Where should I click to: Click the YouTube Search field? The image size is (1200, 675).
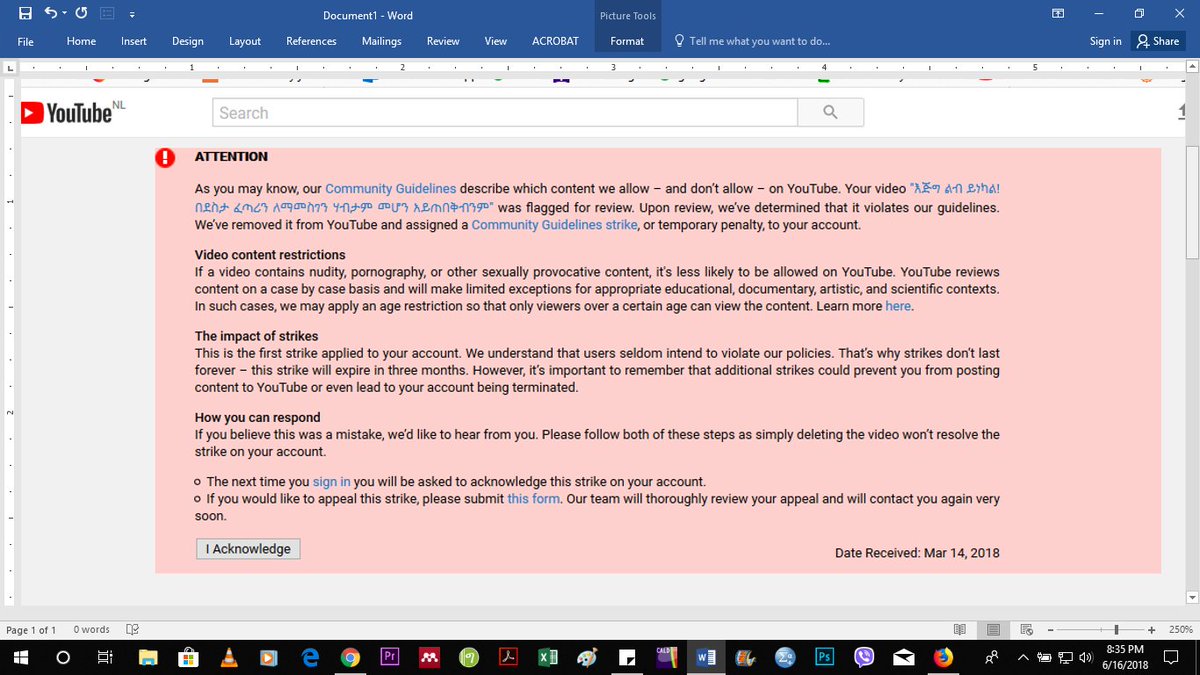pyautogui.click(x=505, y=113)
